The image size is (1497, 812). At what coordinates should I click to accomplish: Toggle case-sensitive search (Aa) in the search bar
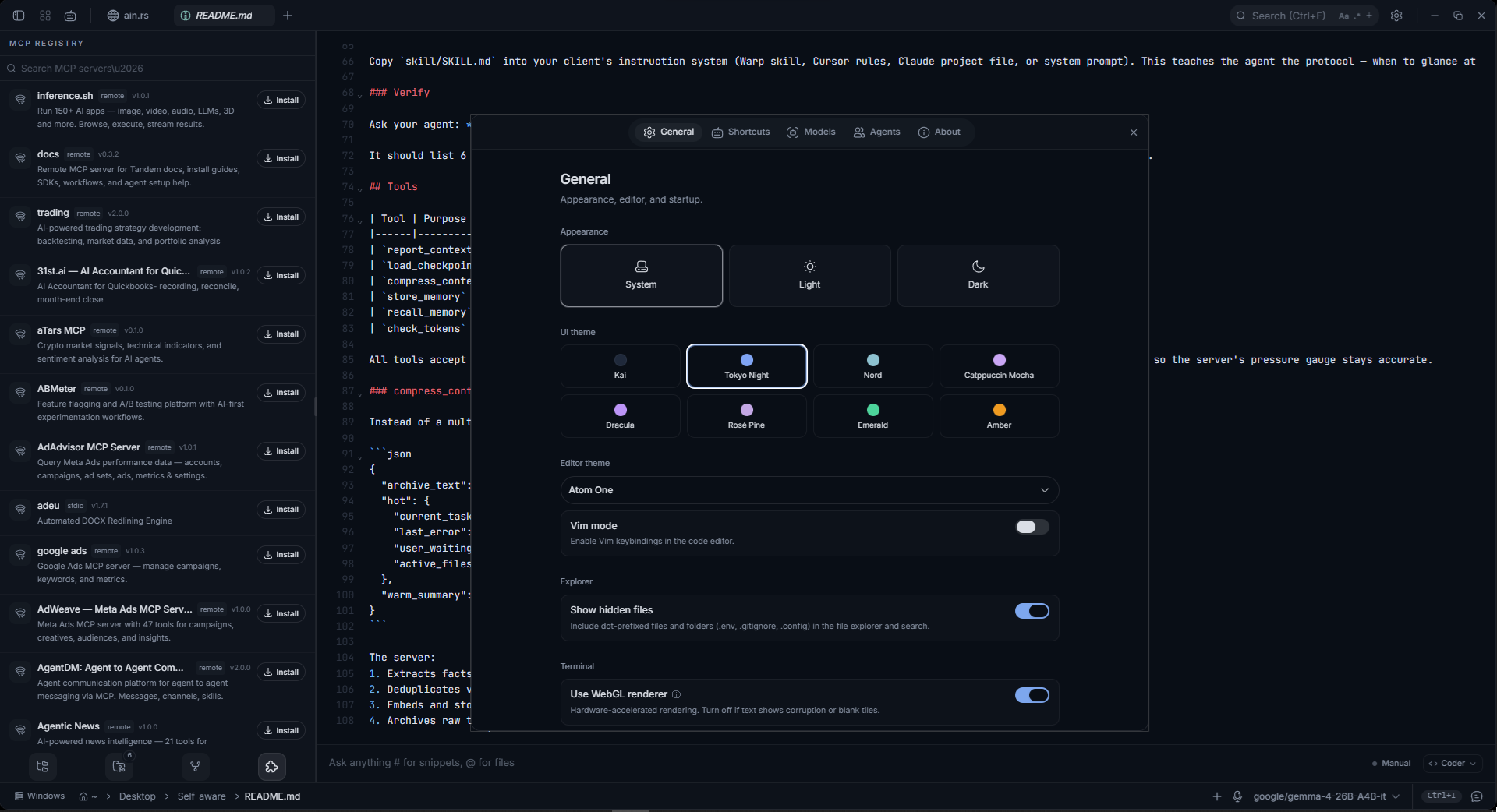pos(1343,16)
